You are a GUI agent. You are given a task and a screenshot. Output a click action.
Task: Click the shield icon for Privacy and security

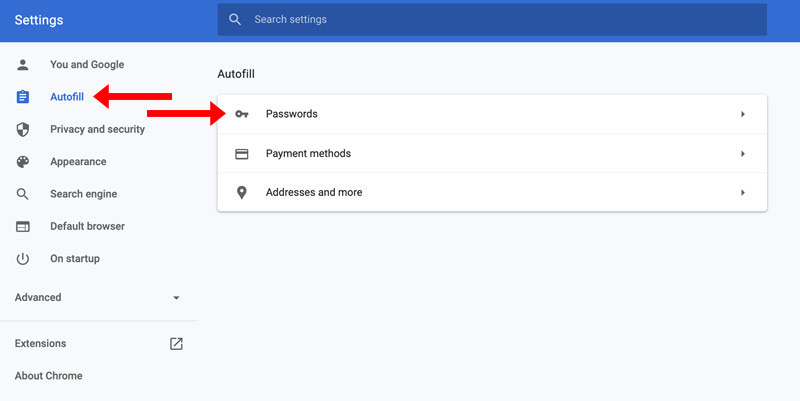[x=22, y=130]
